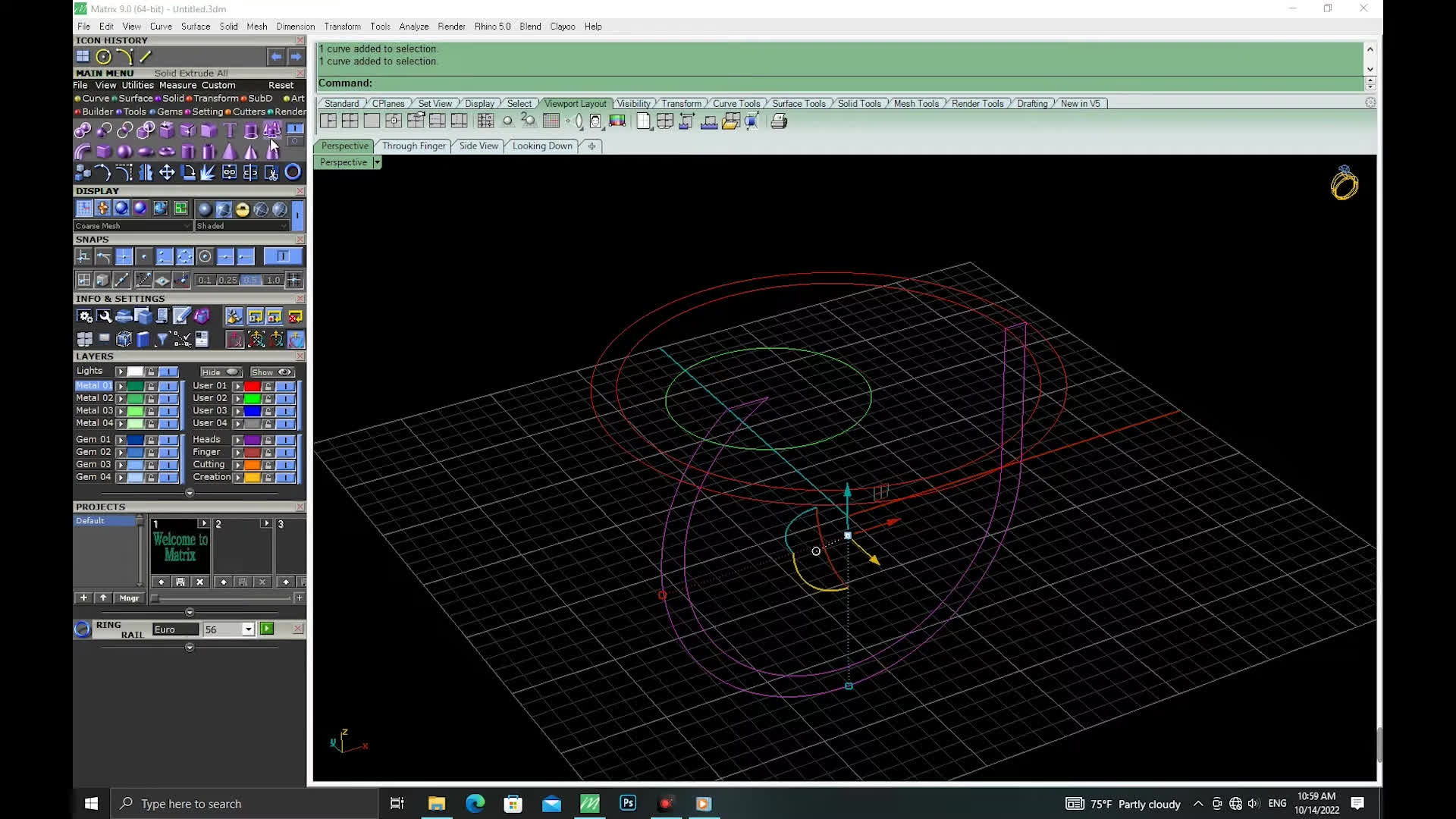Viewport: 1456px width, 819px height.
Task: Switch to the Looking Down viewport tab
Action: [542, 146]
